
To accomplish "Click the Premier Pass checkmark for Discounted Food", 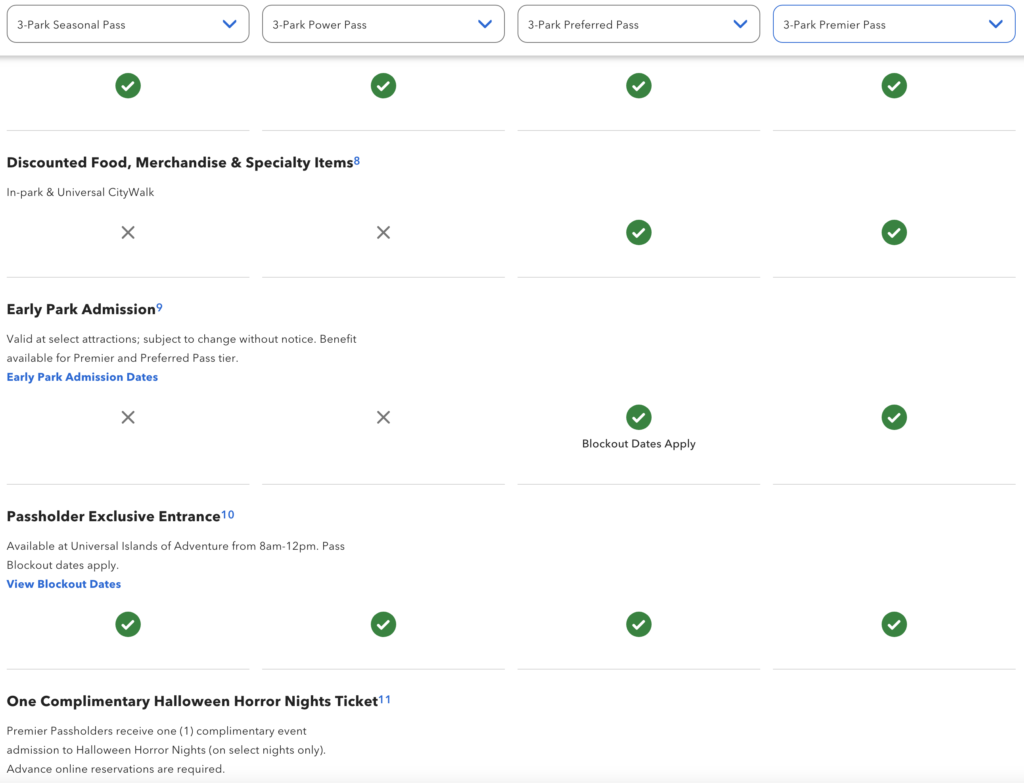I will 894,232.
